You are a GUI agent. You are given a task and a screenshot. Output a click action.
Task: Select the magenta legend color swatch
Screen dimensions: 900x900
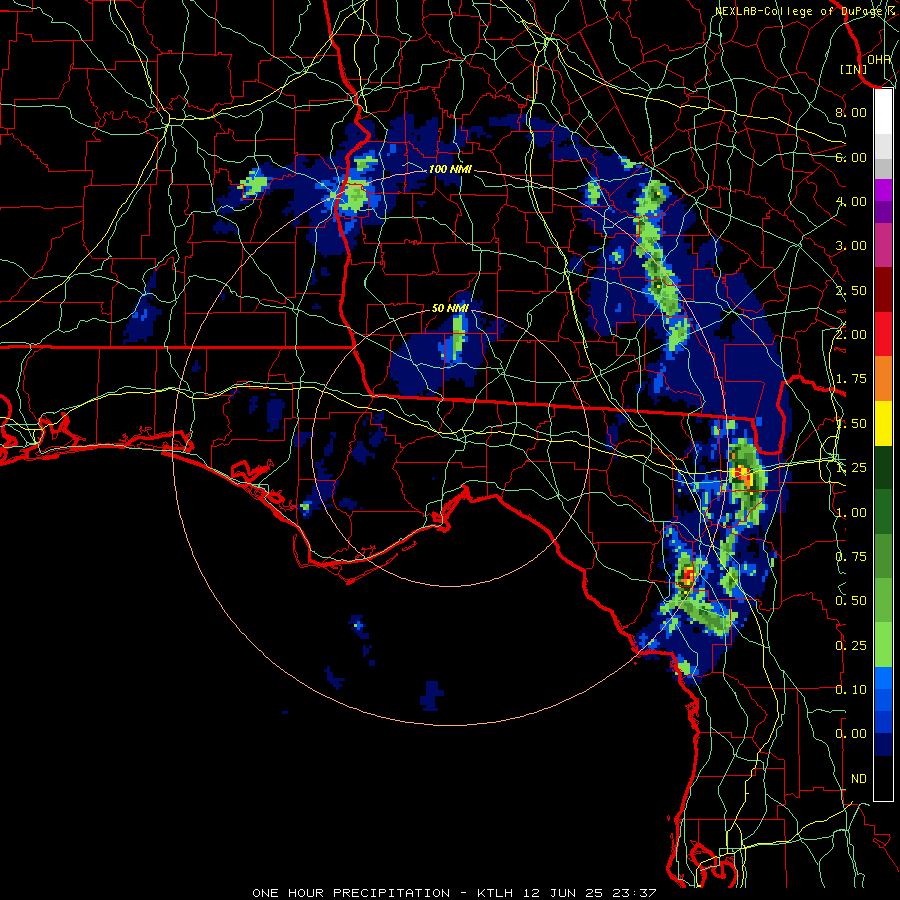(883, 190)
